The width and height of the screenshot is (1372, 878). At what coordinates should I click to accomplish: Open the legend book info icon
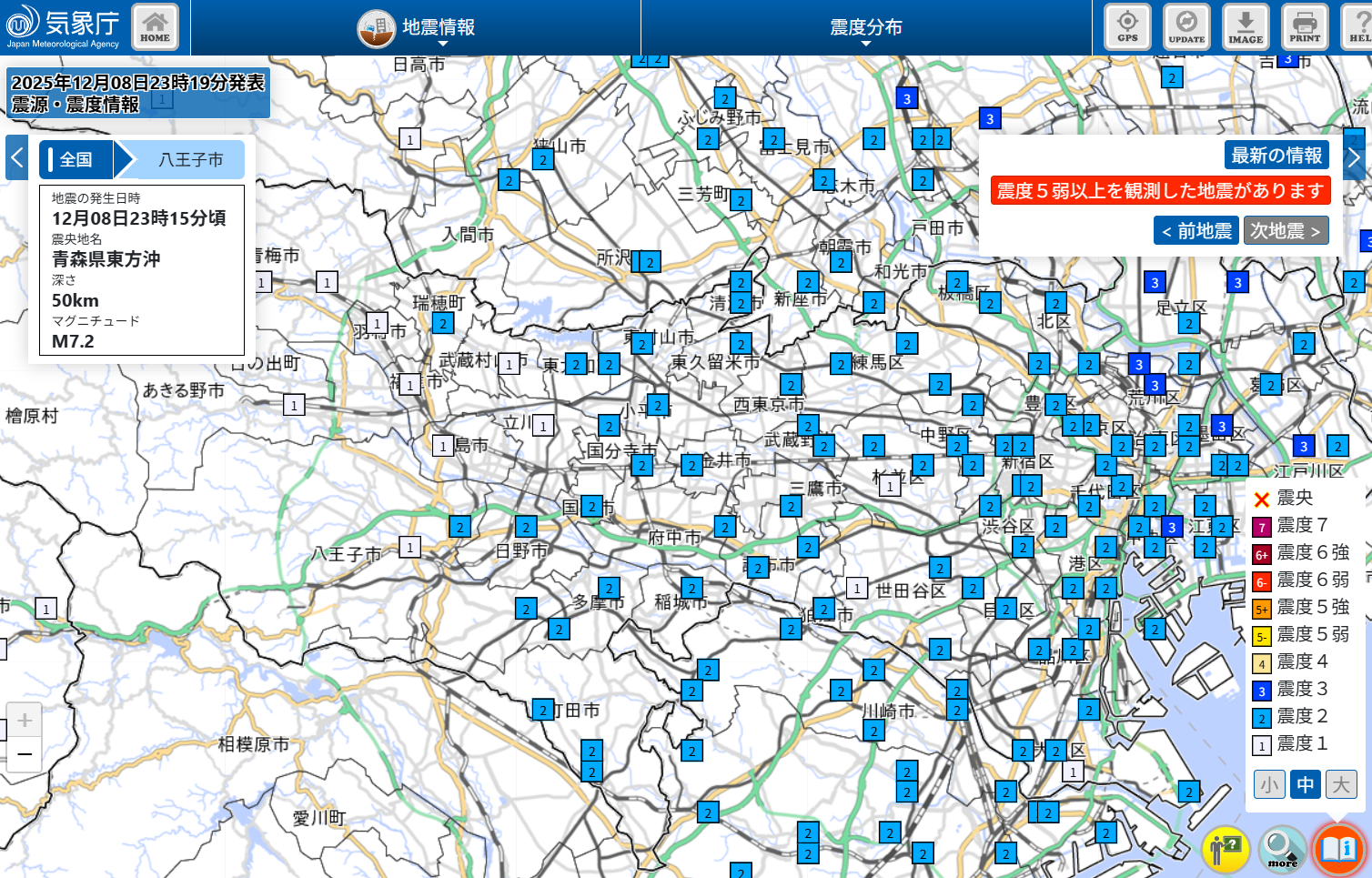pos(1338,849)
